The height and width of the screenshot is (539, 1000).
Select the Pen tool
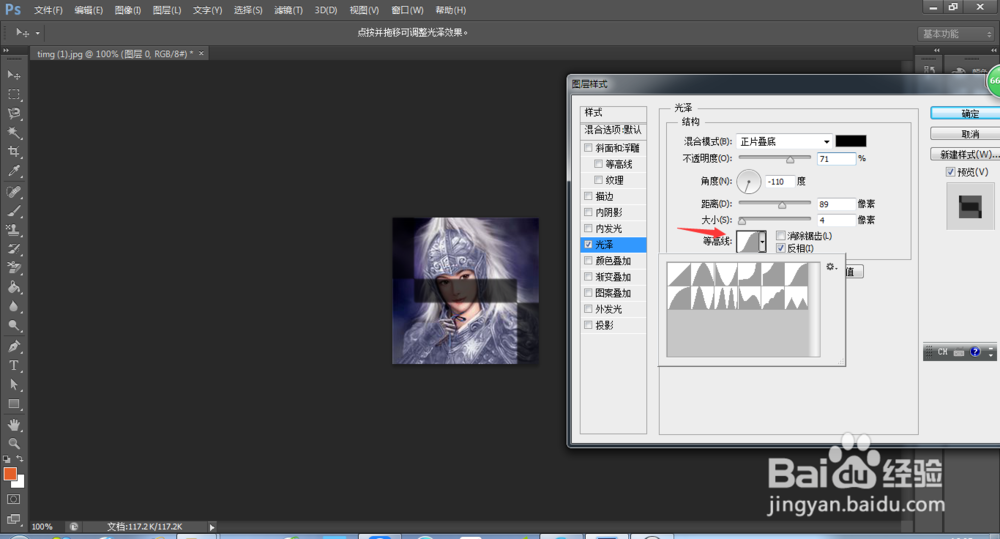click(13, 346)
